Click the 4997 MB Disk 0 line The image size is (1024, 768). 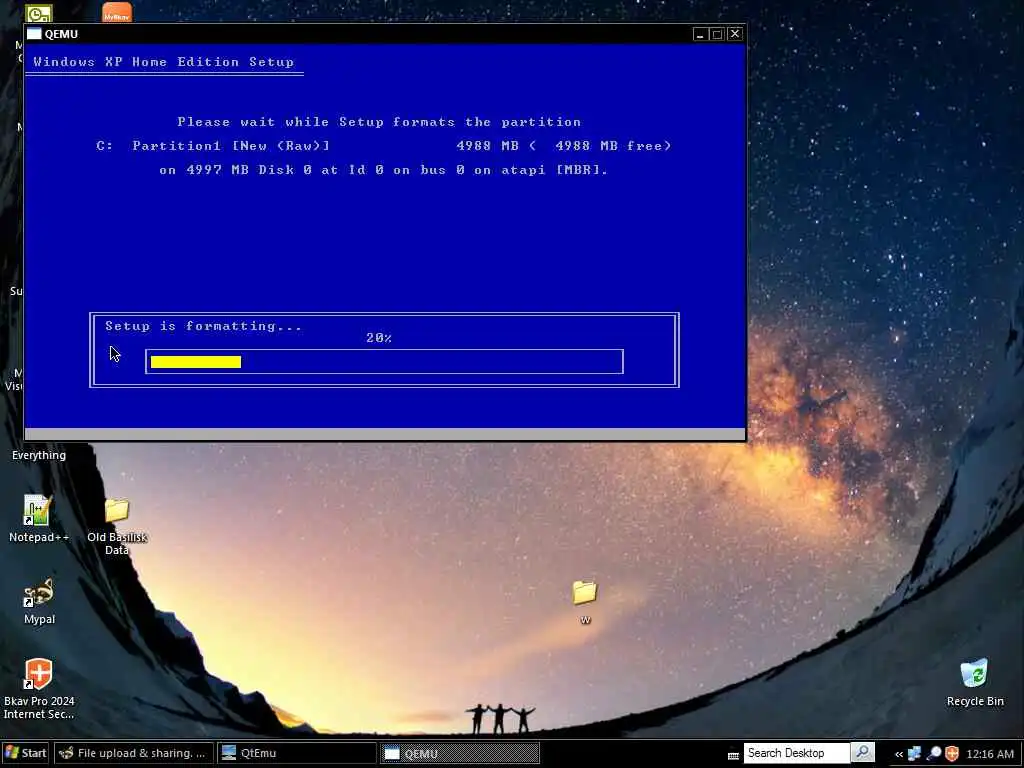pyautogui.click(x=383, y=170)
